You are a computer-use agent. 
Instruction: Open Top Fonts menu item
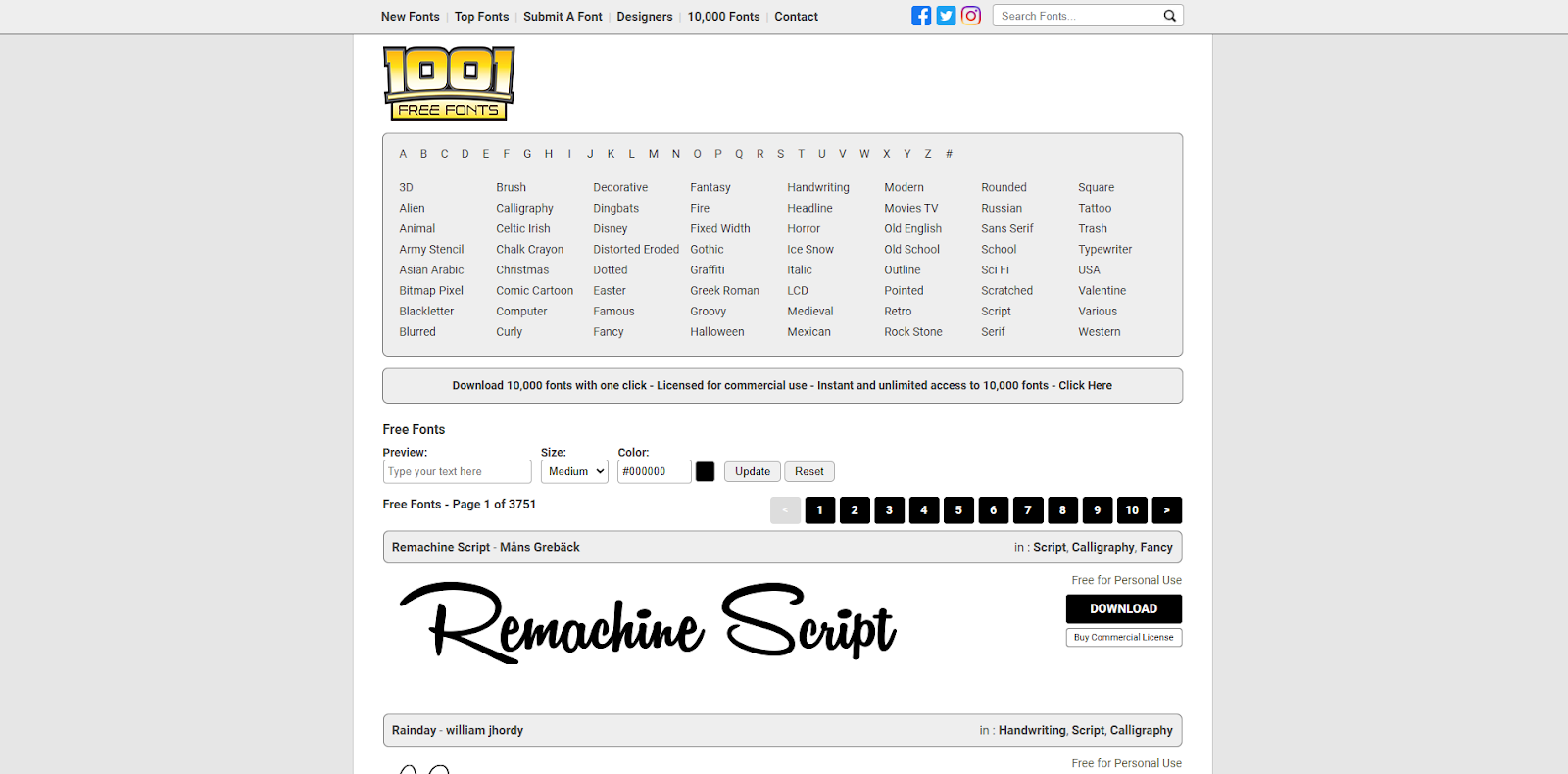coord(482,17)
